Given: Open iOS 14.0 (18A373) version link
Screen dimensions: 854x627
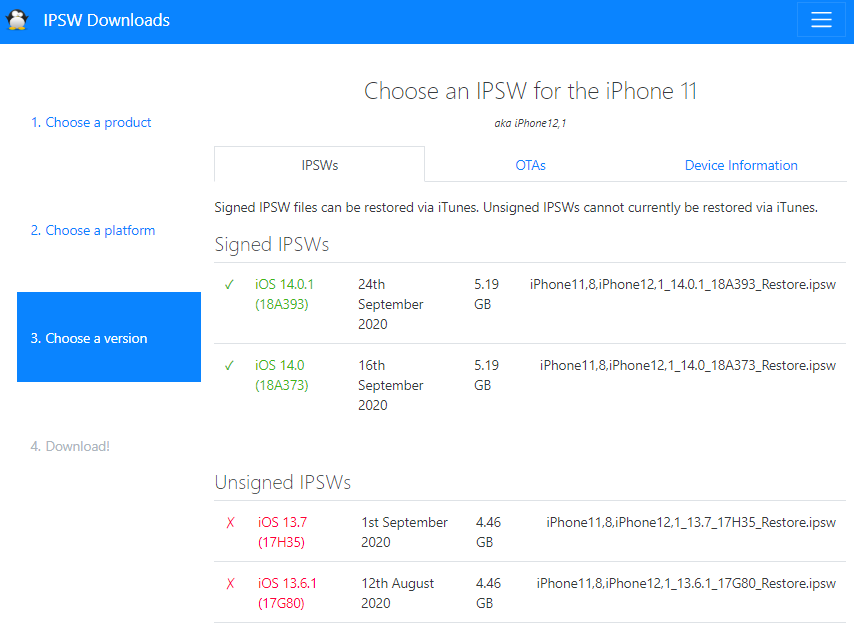Looking at the screenshot, I should pyautogui.click(x=283, y=375).
